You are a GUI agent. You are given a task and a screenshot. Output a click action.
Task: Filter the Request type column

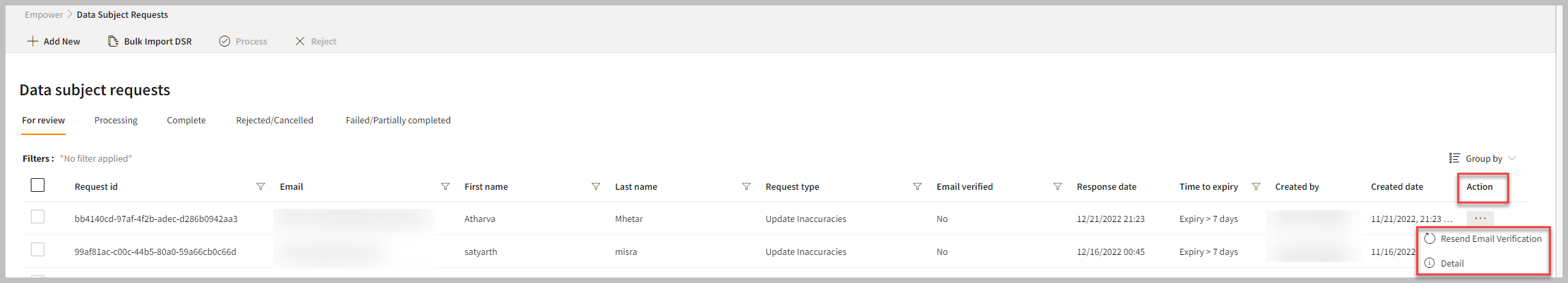[917, 186]
